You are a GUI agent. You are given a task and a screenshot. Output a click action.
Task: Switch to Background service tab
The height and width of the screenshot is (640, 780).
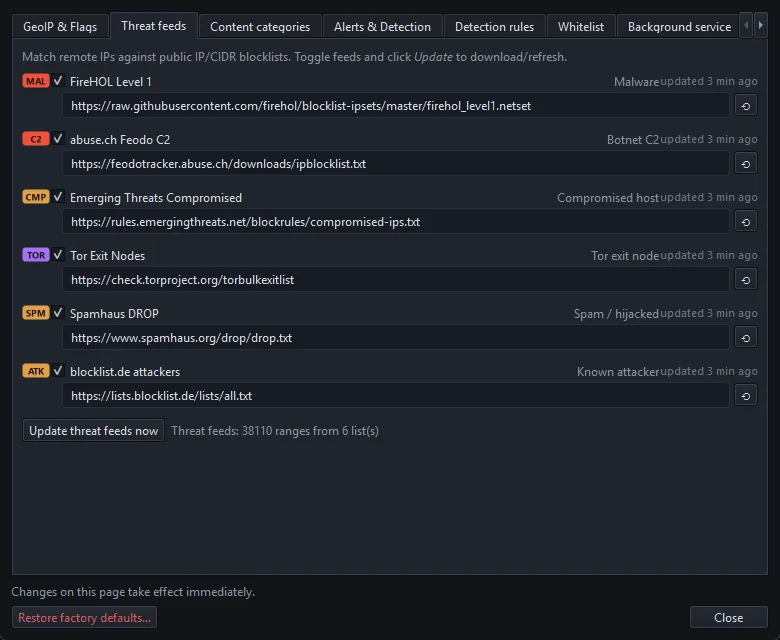[x=679, y=26]
